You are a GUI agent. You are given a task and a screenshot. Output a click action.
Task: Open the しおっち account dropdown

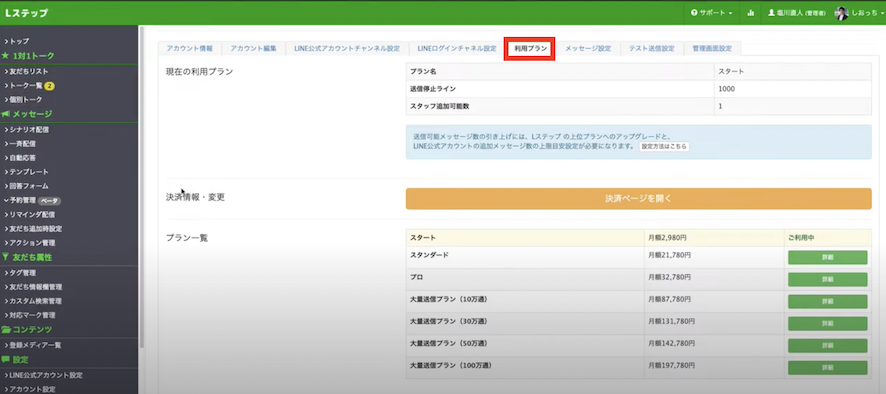pos(867,12)
